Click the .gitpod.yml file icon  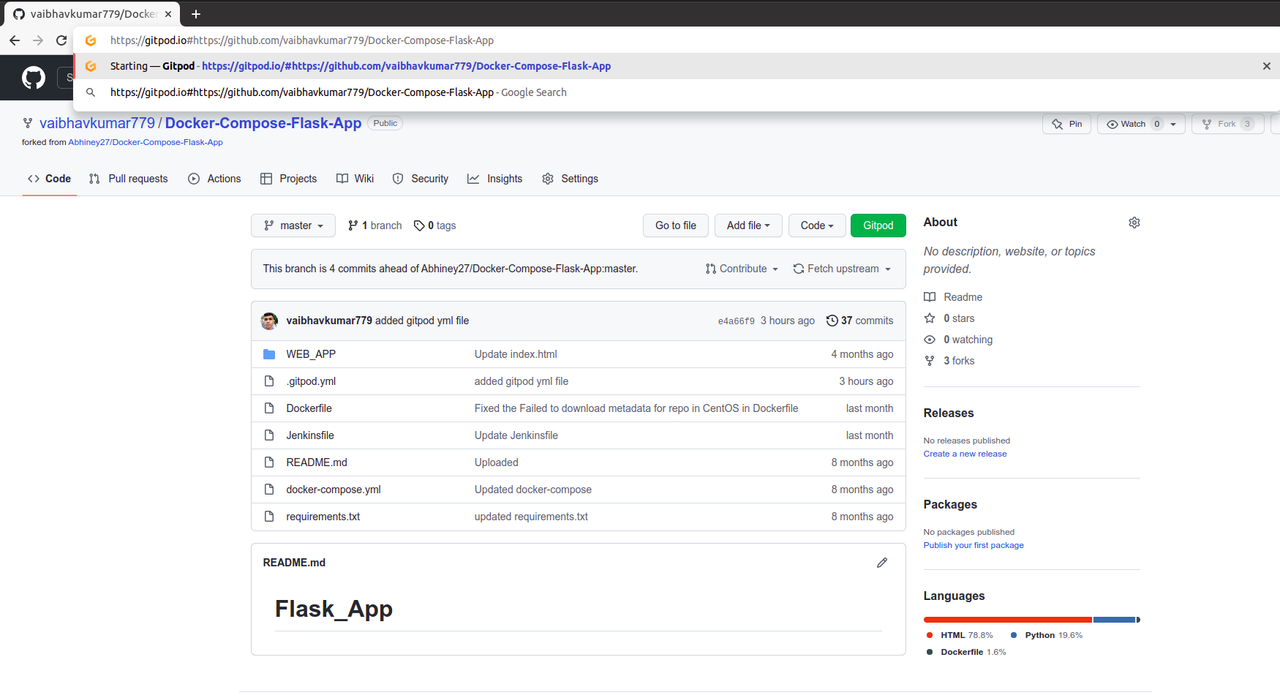269,381
